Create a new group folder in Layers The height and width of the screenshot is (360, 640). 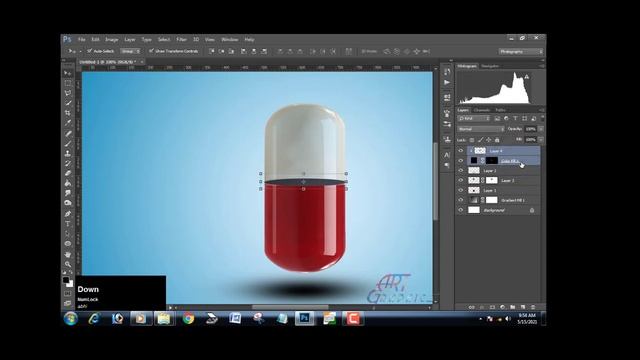(513, 307)
